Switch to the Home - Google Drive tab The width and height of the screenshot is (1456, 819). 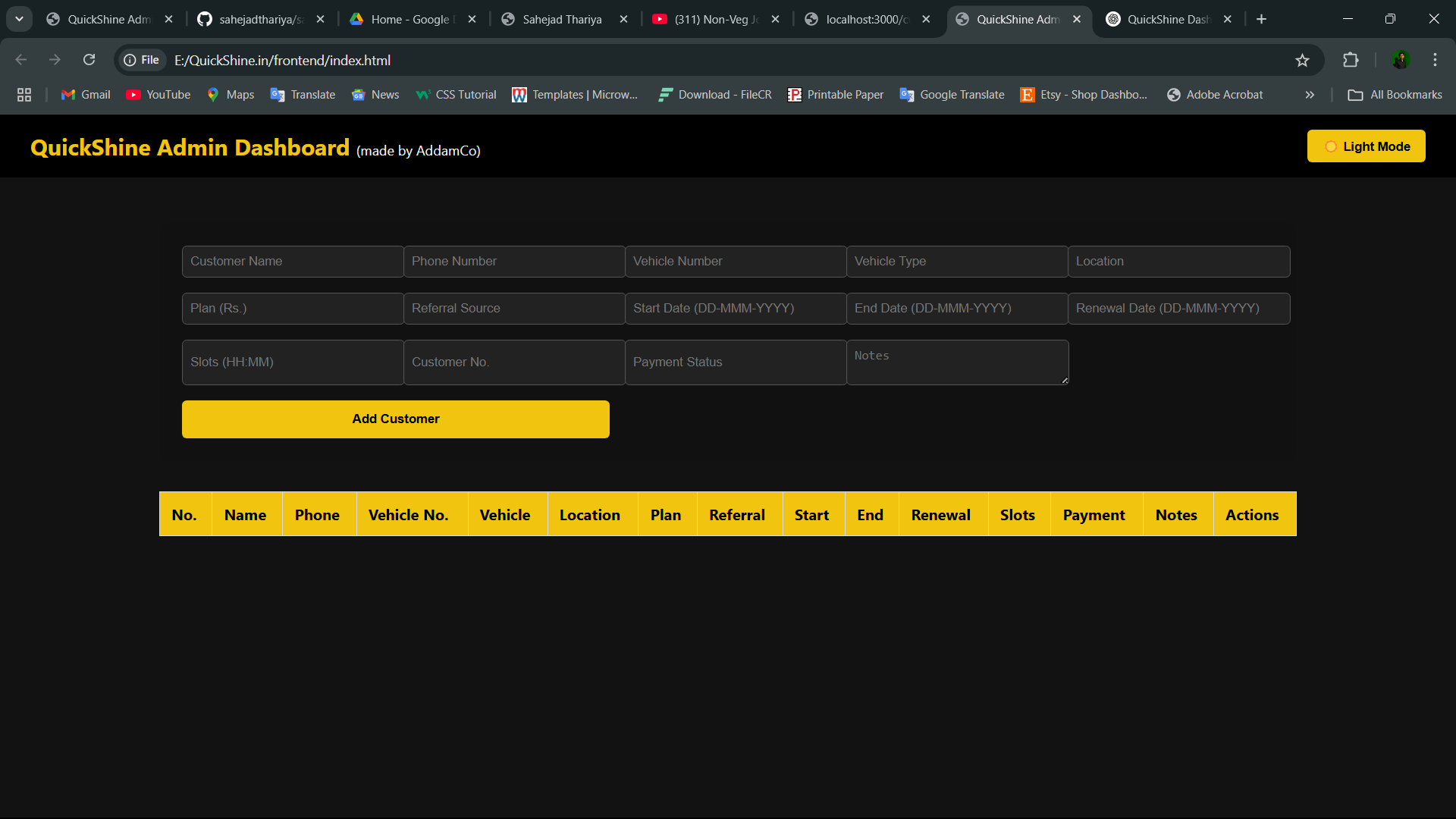coord(409,19)
